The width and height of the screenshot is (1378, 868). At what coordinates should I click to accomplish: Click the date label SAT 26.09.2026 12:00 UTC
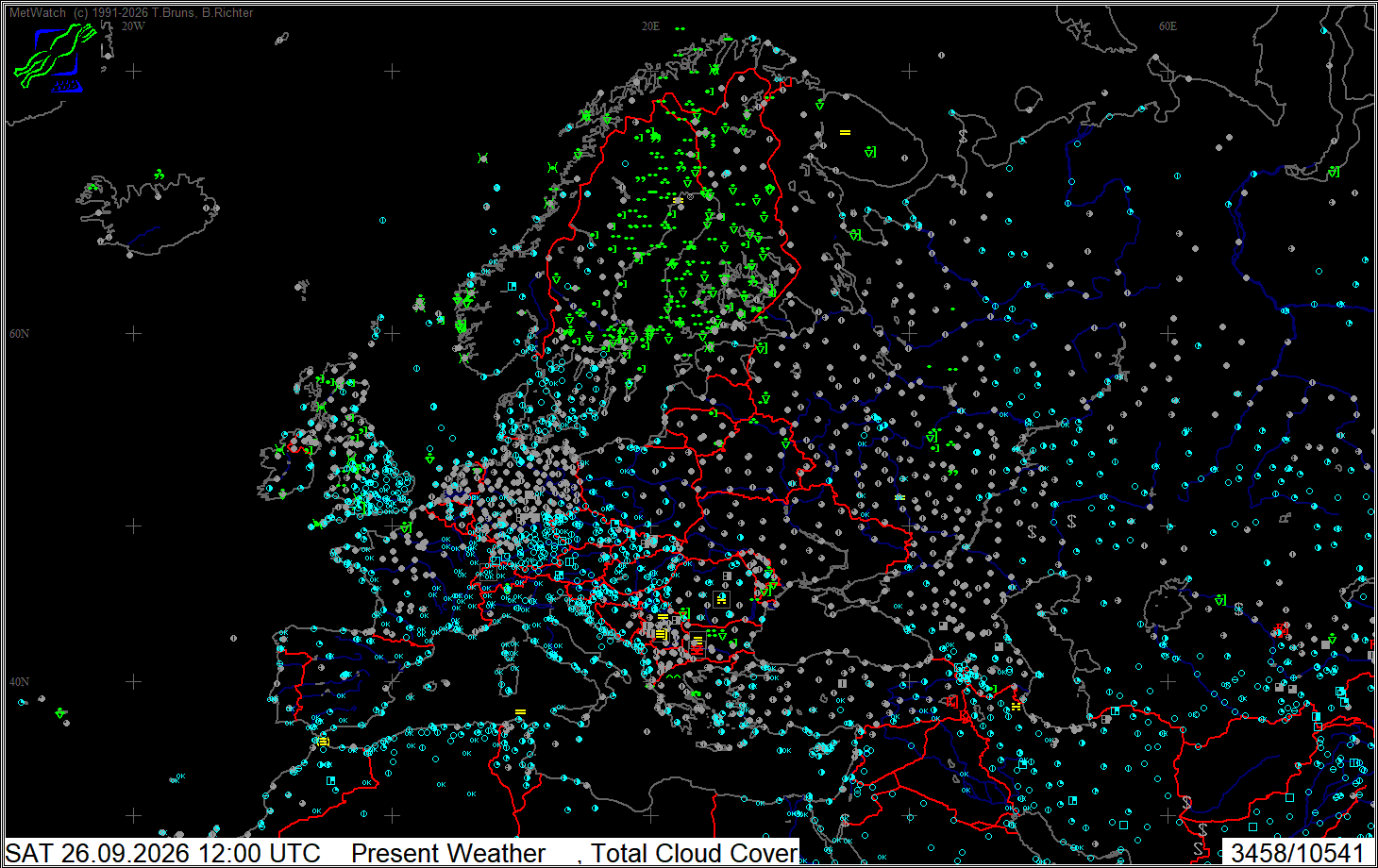[163, 853]
